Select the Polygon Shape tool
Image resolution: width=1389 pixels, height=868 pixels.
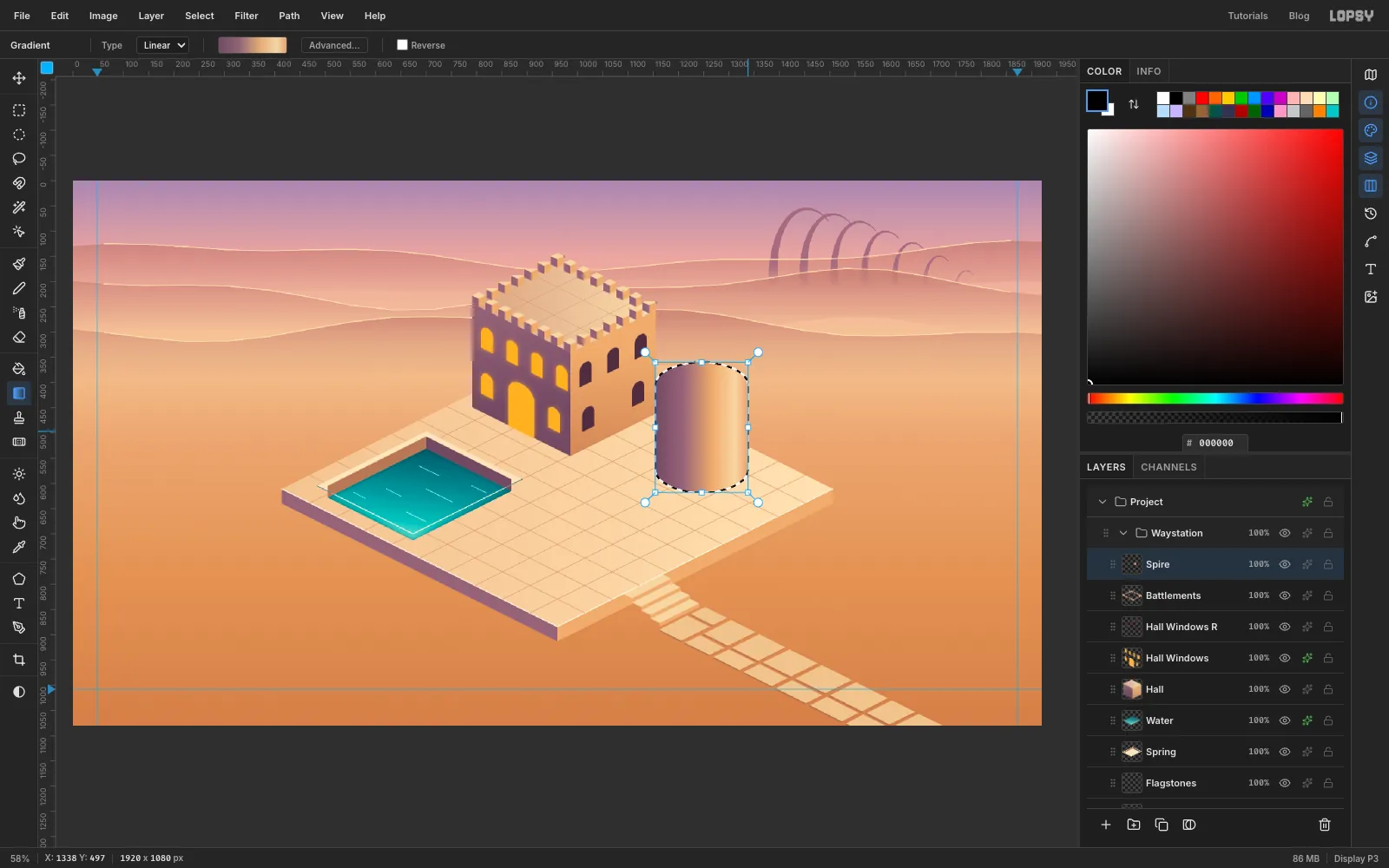click(x=19, y=579)
